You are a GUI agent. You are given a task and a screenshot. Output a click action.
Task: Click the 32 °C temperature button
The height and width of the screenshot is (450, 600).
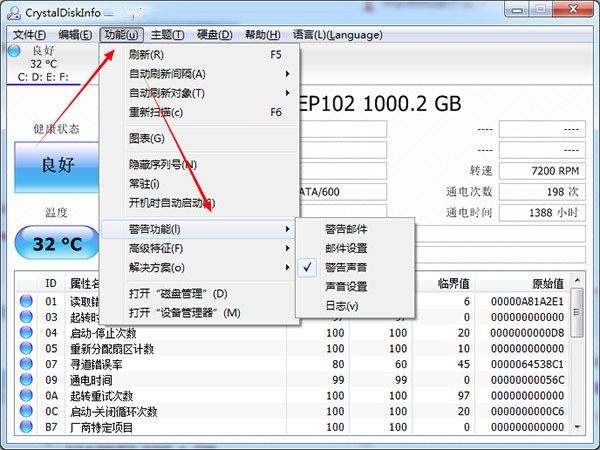click(57, 243)
